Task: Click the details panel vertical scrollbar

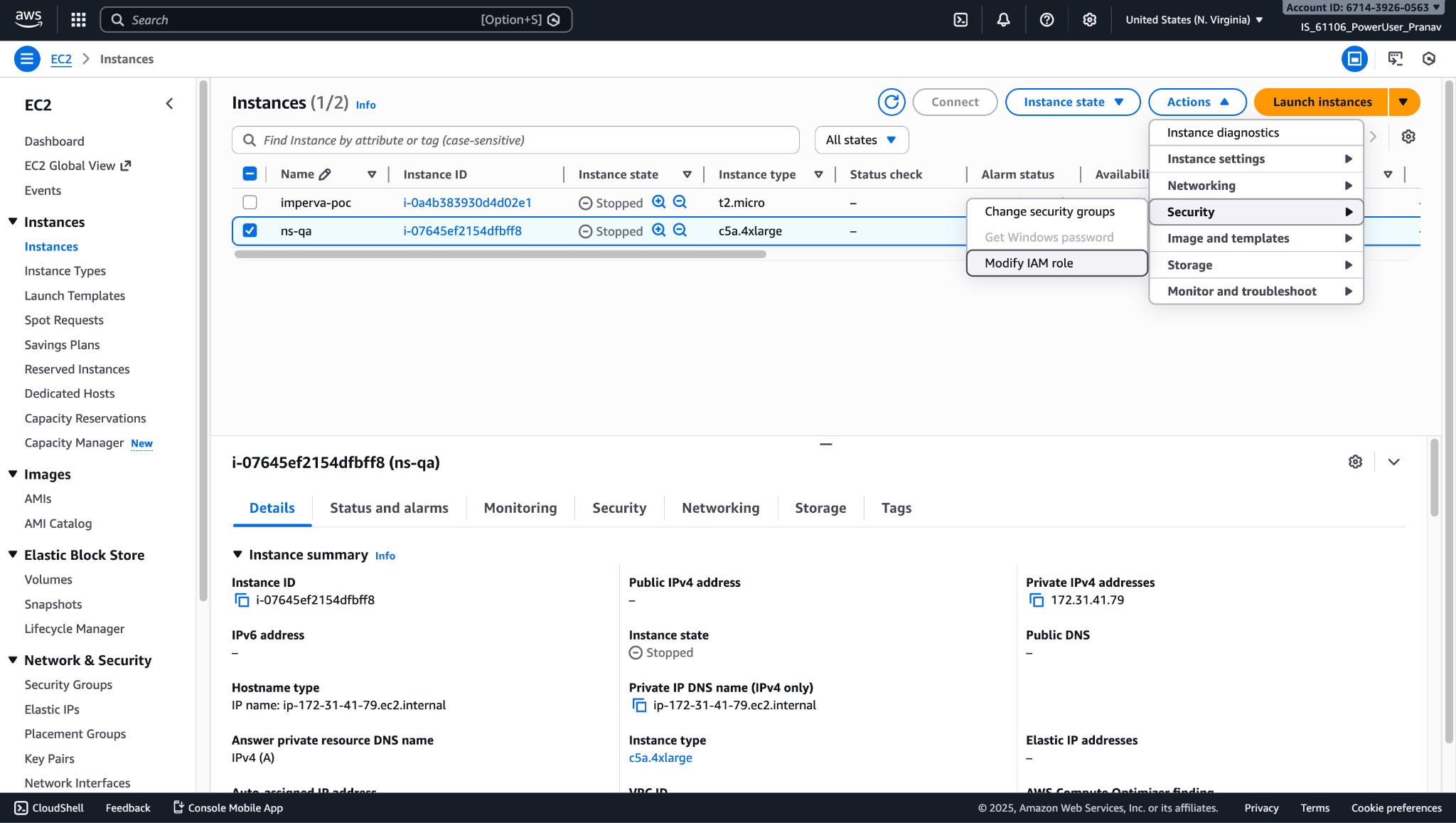Action: pyautogui.click(x=1434, y=478)
